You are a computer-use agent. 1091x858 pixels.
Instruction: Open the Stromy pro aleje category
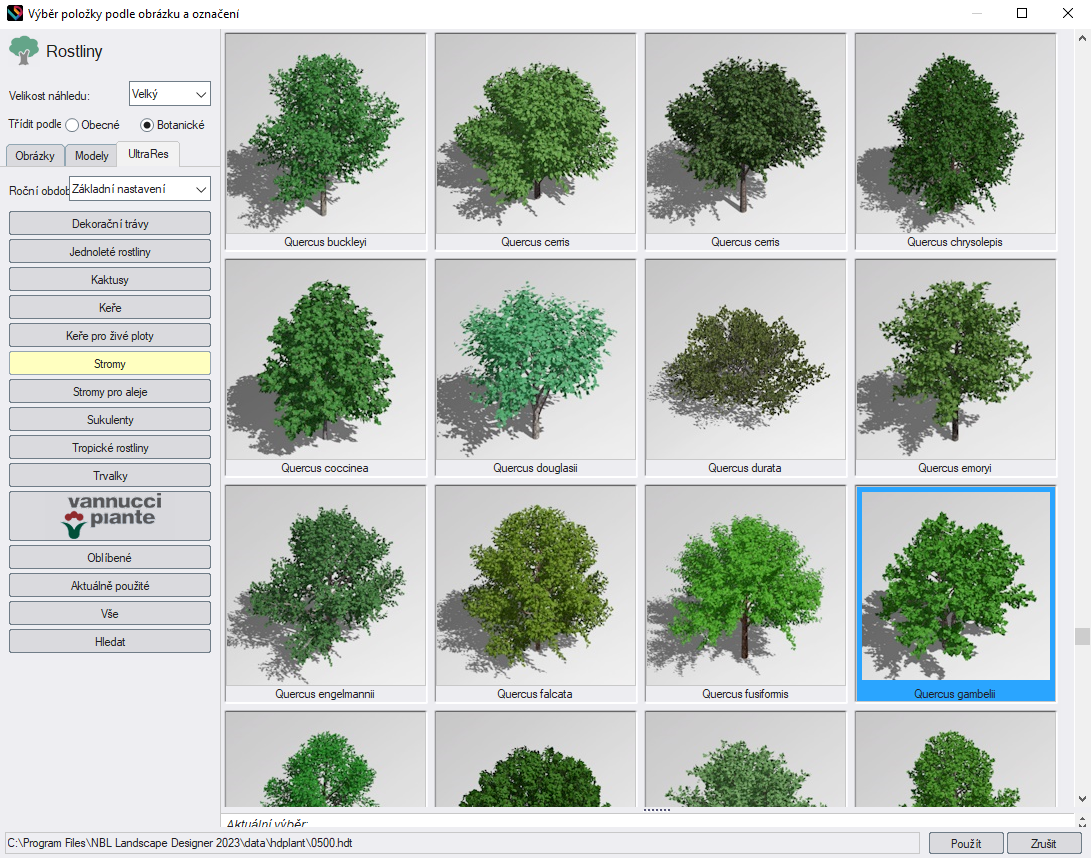tap(110, 391)
